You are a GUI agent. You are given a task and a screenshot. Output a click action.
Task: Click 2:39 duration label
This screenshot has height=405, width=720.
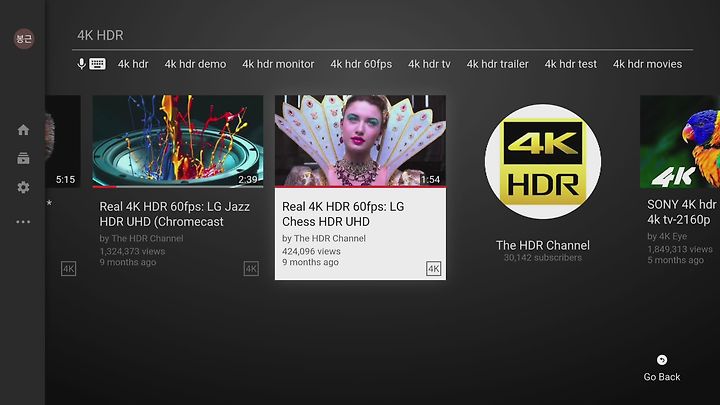pos(248,180)
